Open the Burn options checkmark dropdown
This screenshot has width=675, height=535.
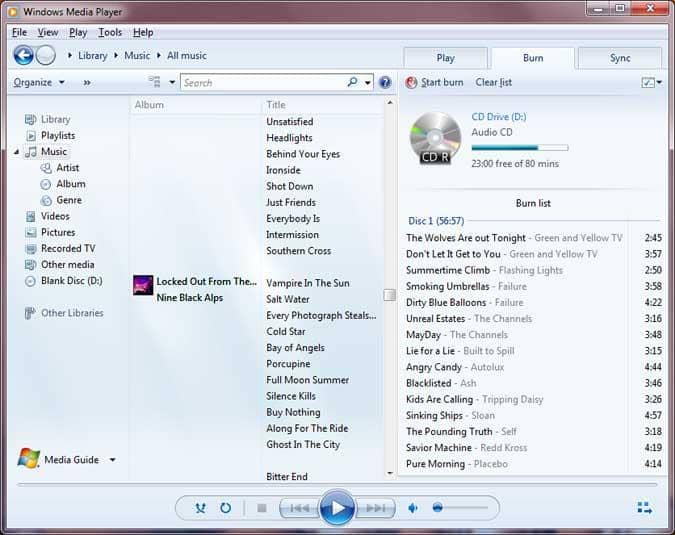[651, 82]
